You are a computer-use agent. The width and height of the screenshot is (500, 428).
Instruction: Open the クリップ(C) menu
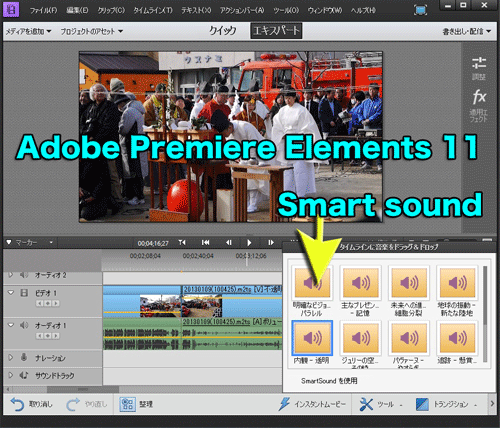point(111,10)
